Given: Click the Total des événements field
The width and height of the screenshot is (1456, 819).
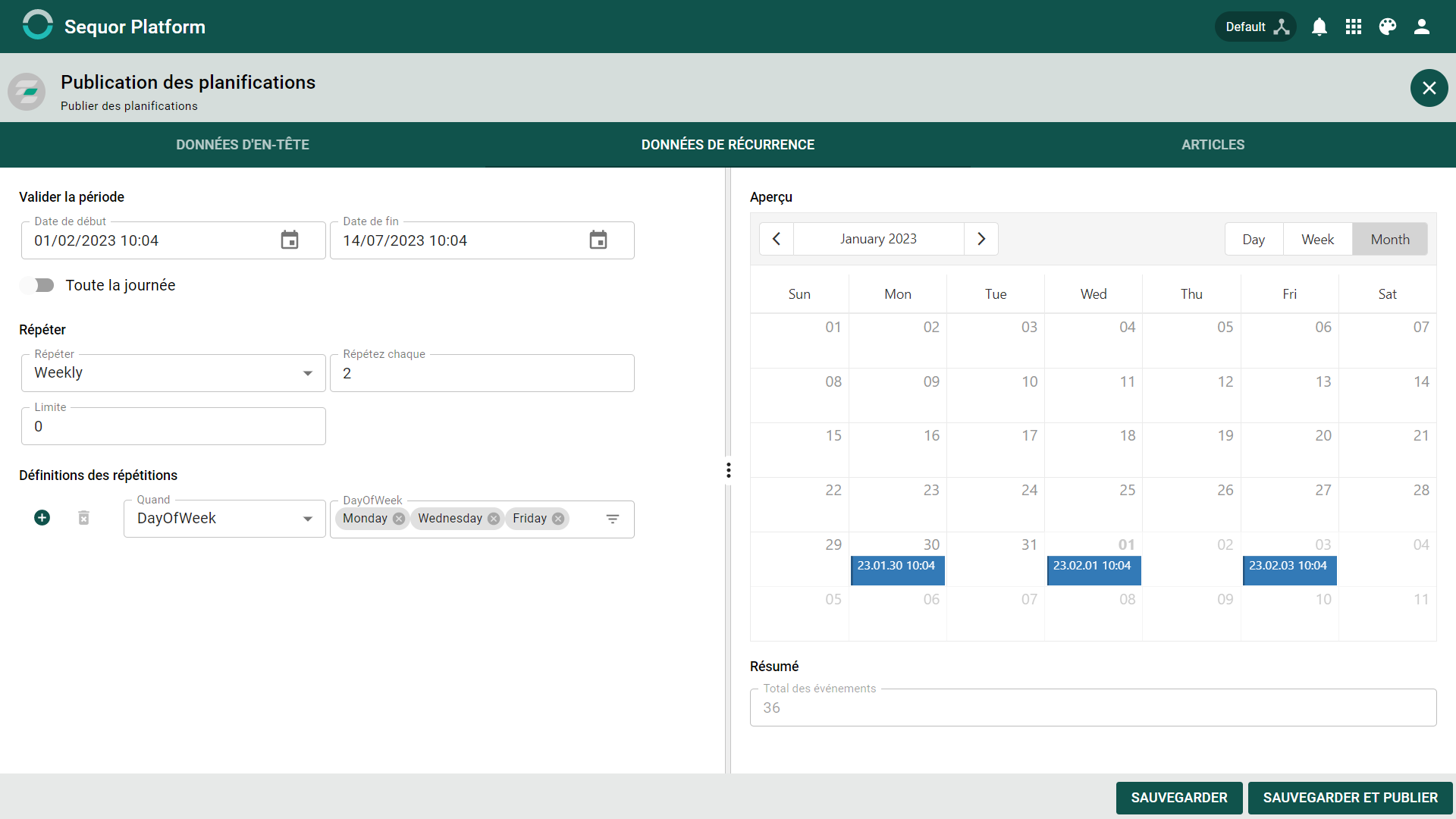Looking at the screenshot, I should (1094, 708).
